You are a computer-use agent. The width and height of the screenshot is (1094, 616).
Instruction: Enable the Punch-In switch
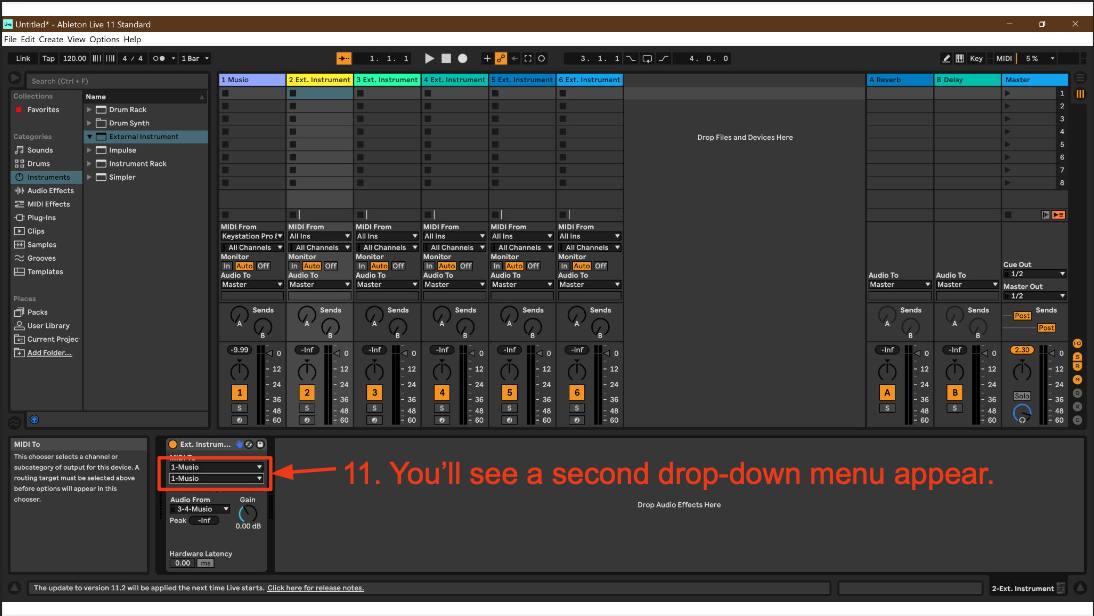pos(631,59)
